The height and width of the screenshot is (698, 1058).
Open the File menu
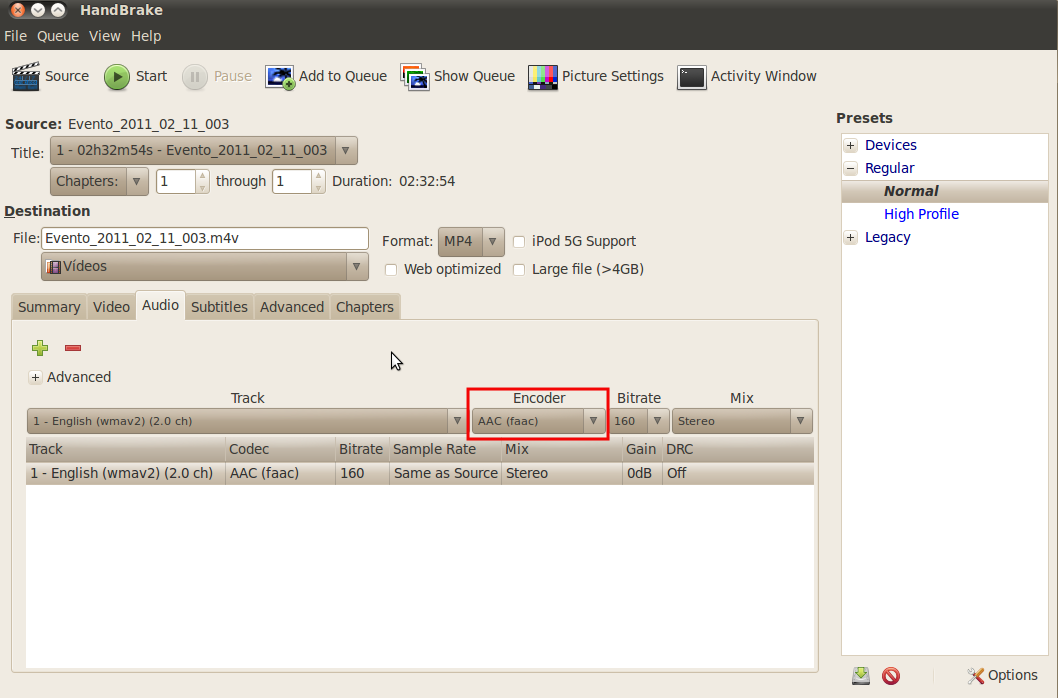tap(16, 36)
